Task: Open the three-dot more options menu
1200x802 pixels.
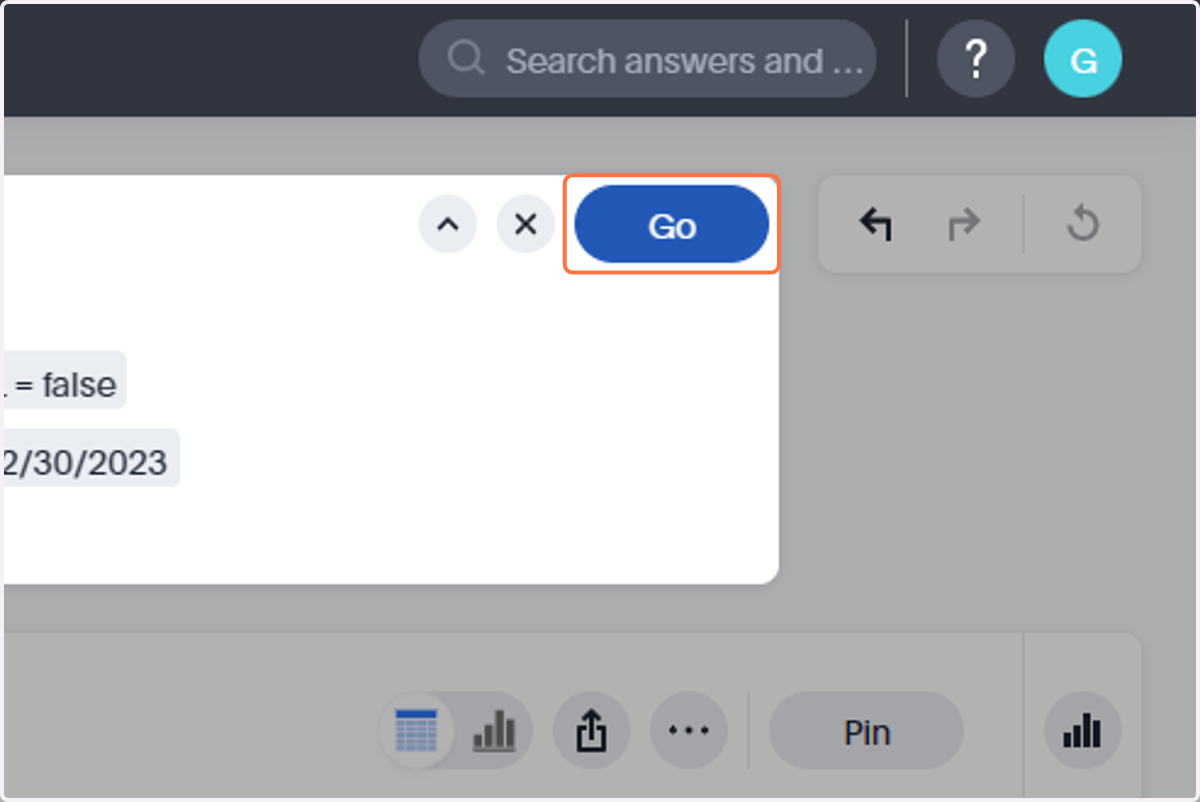Action: tap(689, 731)
